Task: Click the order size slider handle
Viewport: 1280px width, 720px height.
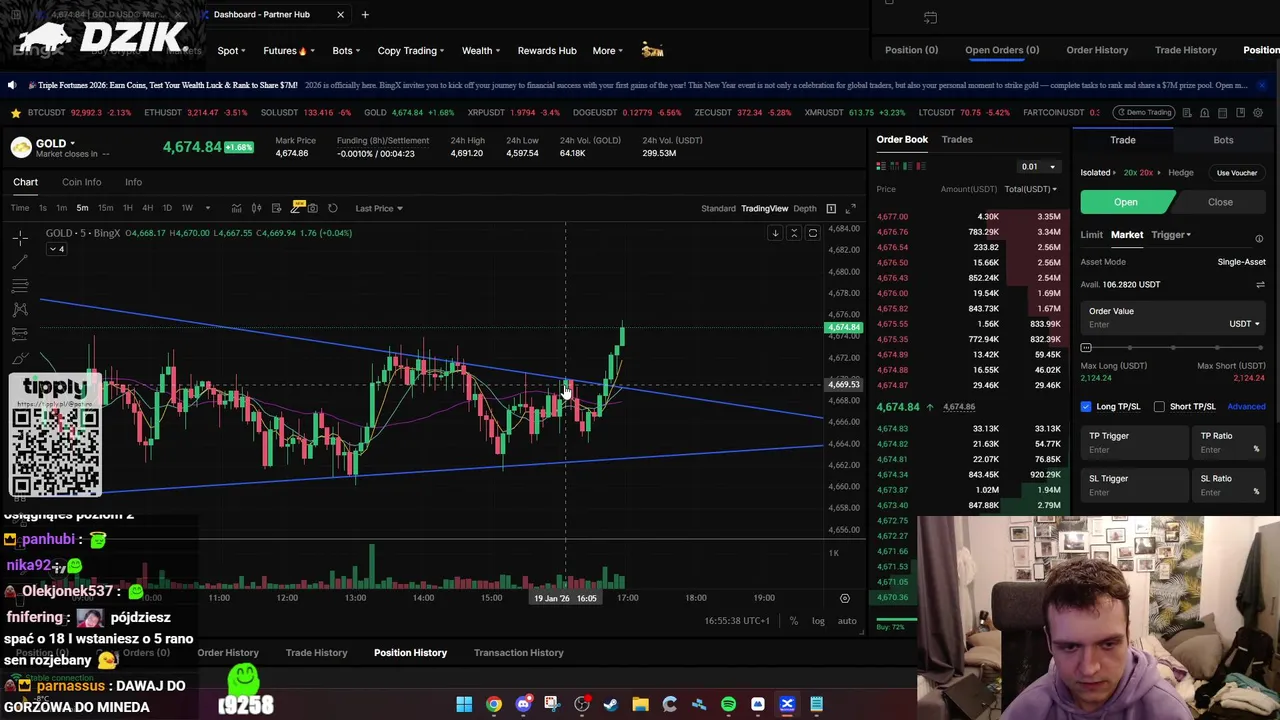Action: tap(1086, 348)
